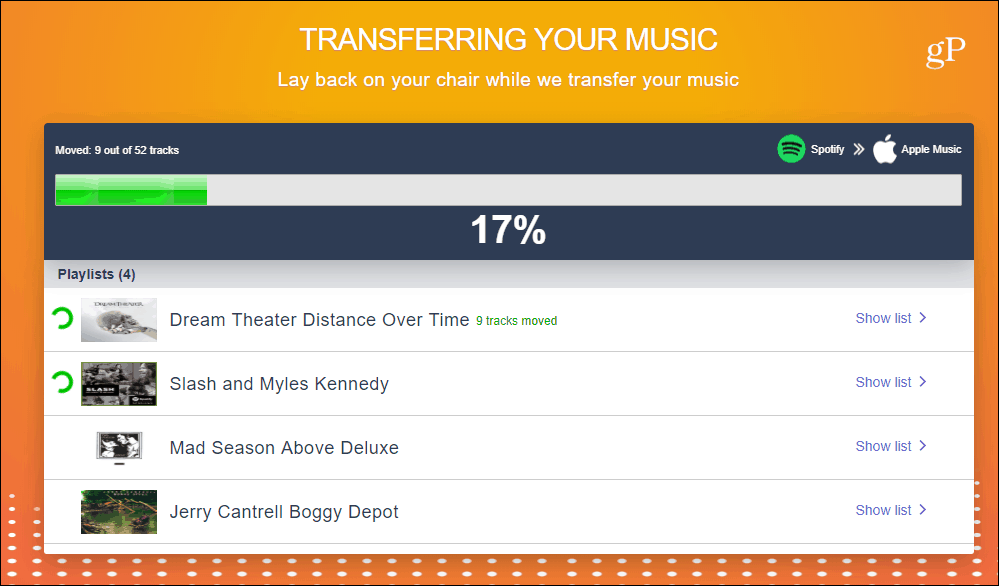Click the Moved 9 out of 52 tracks label

[117, 150]
